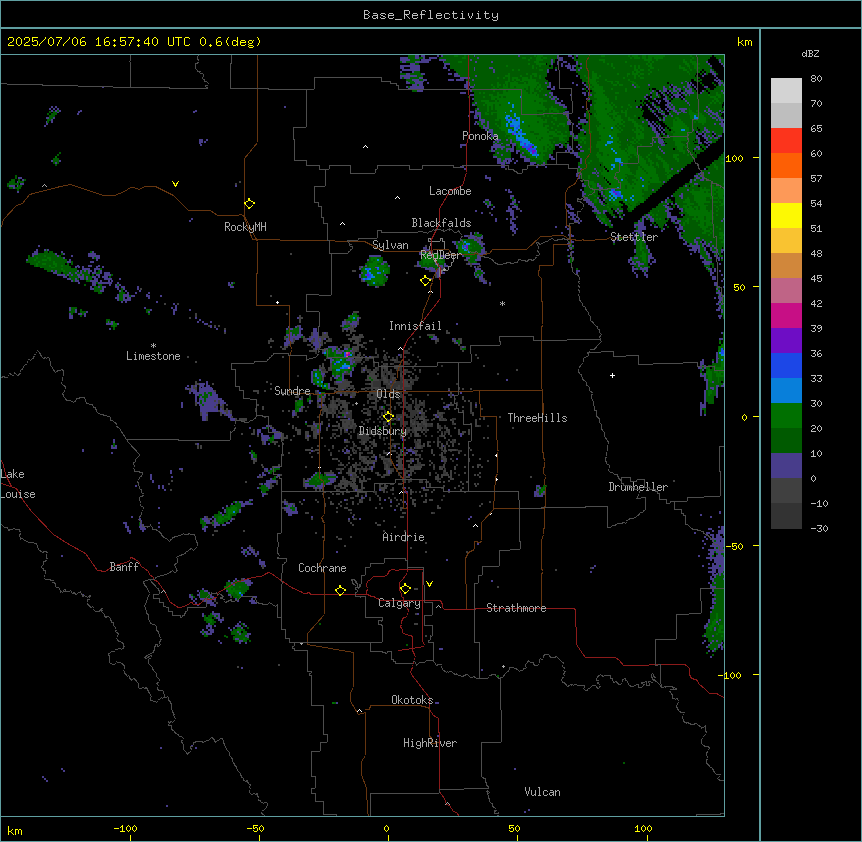Click the dBZ legend heading
The height and width of the screenshot is (842, 862).
click(810, 53)
